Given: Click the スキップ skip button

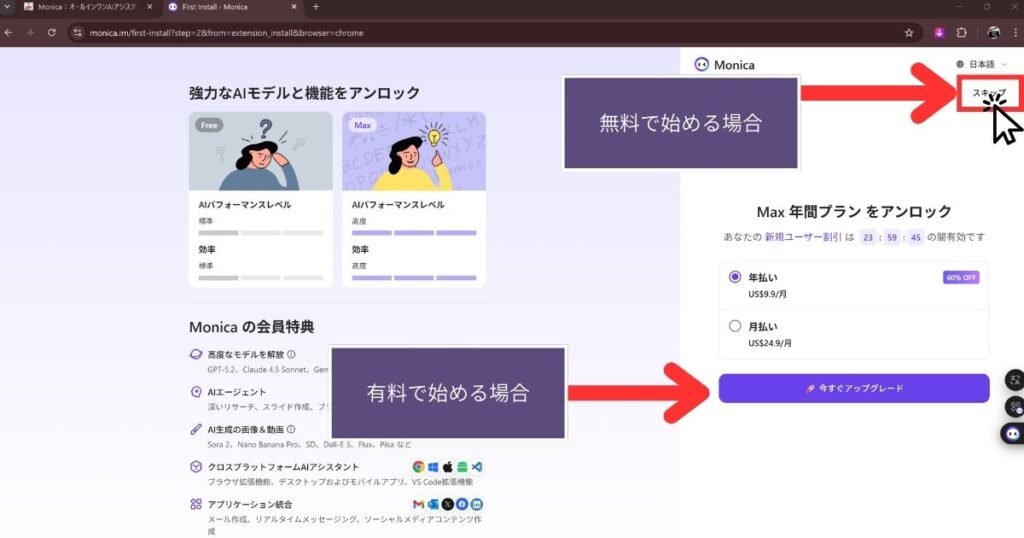Looking at the screenshot, I should (989, 93).
